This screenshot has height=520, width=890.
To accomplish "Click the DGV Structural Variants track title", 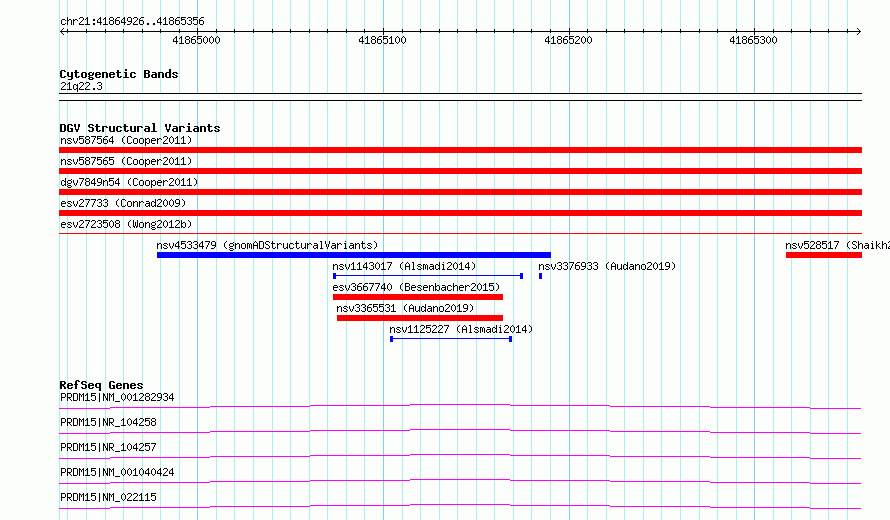I will tap(140, 128).
